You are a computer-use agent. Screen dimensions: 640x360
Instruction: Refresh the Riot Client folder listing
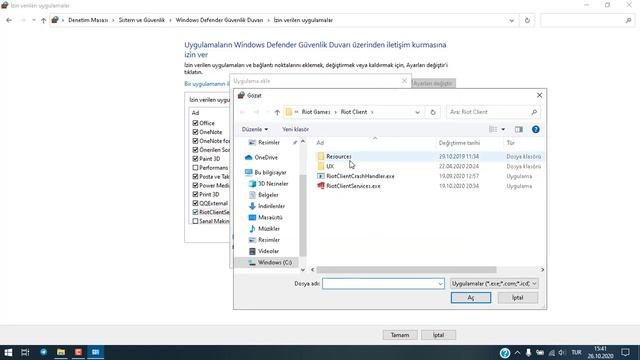coord(433,112)
